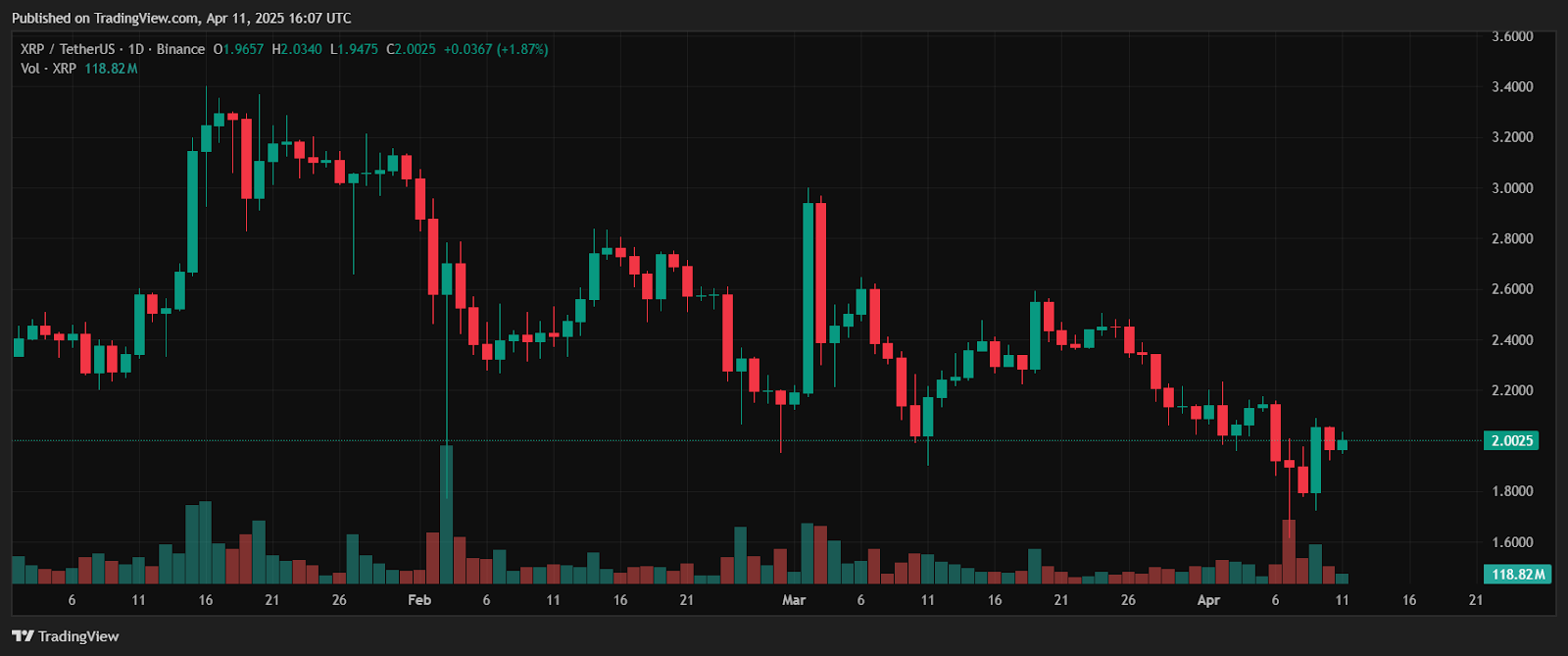Image resolution: width=1568 pixels, height=656 pixels.
Task: Click the 118.82M volume tag on axis
Action: [x=1518, y=574]
